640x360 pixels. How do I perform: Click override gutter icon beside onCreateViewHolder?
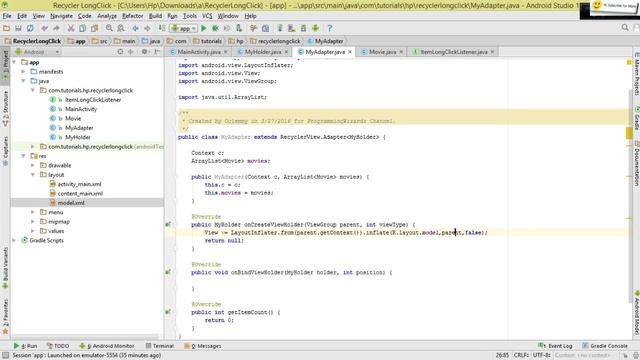pyautogui.click(x=168, y=224)
